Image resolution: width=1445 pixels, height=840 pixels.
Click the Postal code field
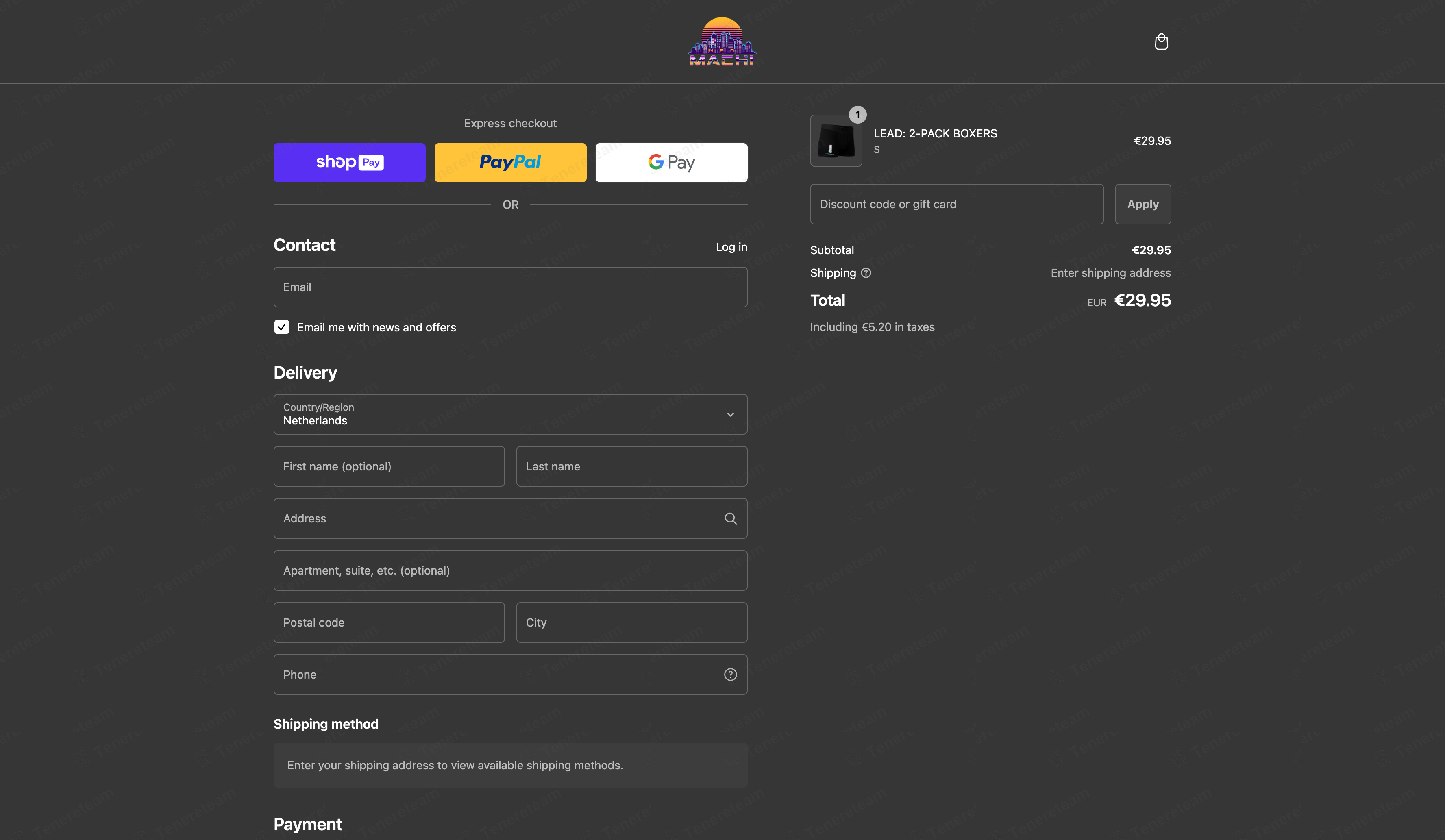pos(389,622)
